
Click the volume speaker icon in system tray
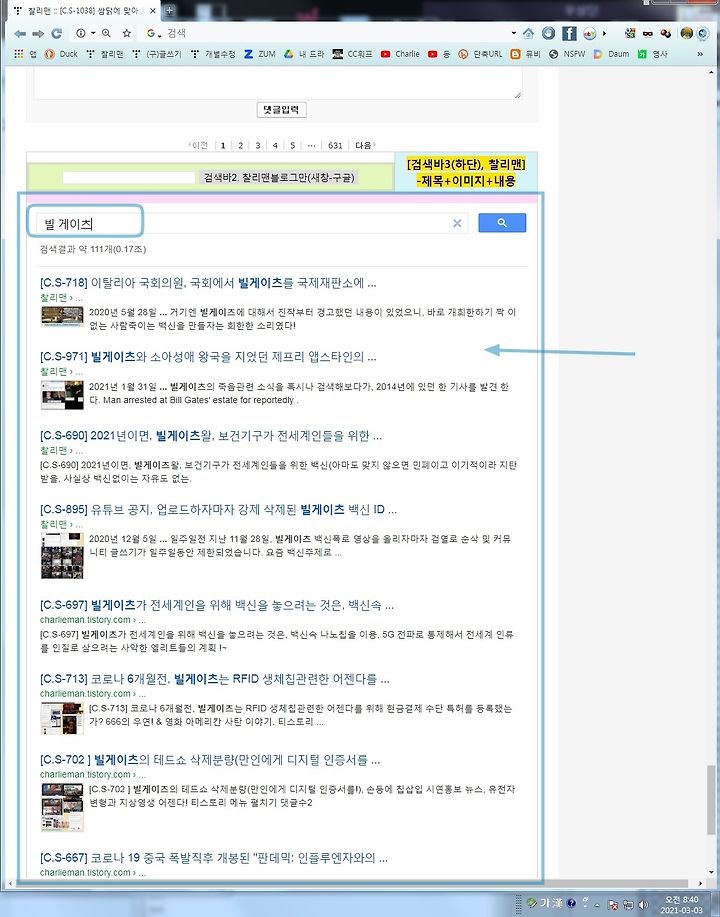[643, 904]
